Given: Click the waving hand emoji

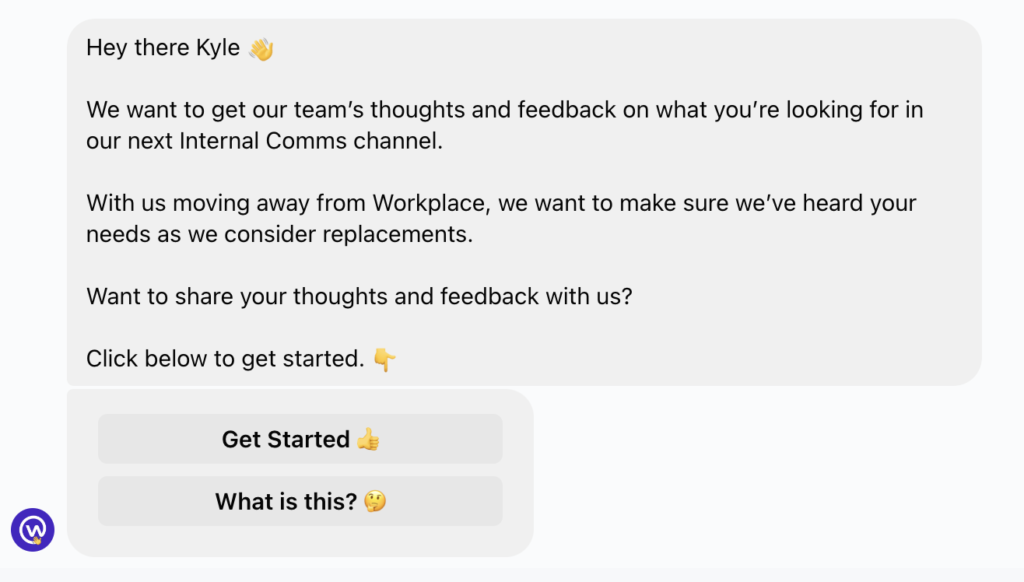Looking at the screenshot, I should pos(261,48).
